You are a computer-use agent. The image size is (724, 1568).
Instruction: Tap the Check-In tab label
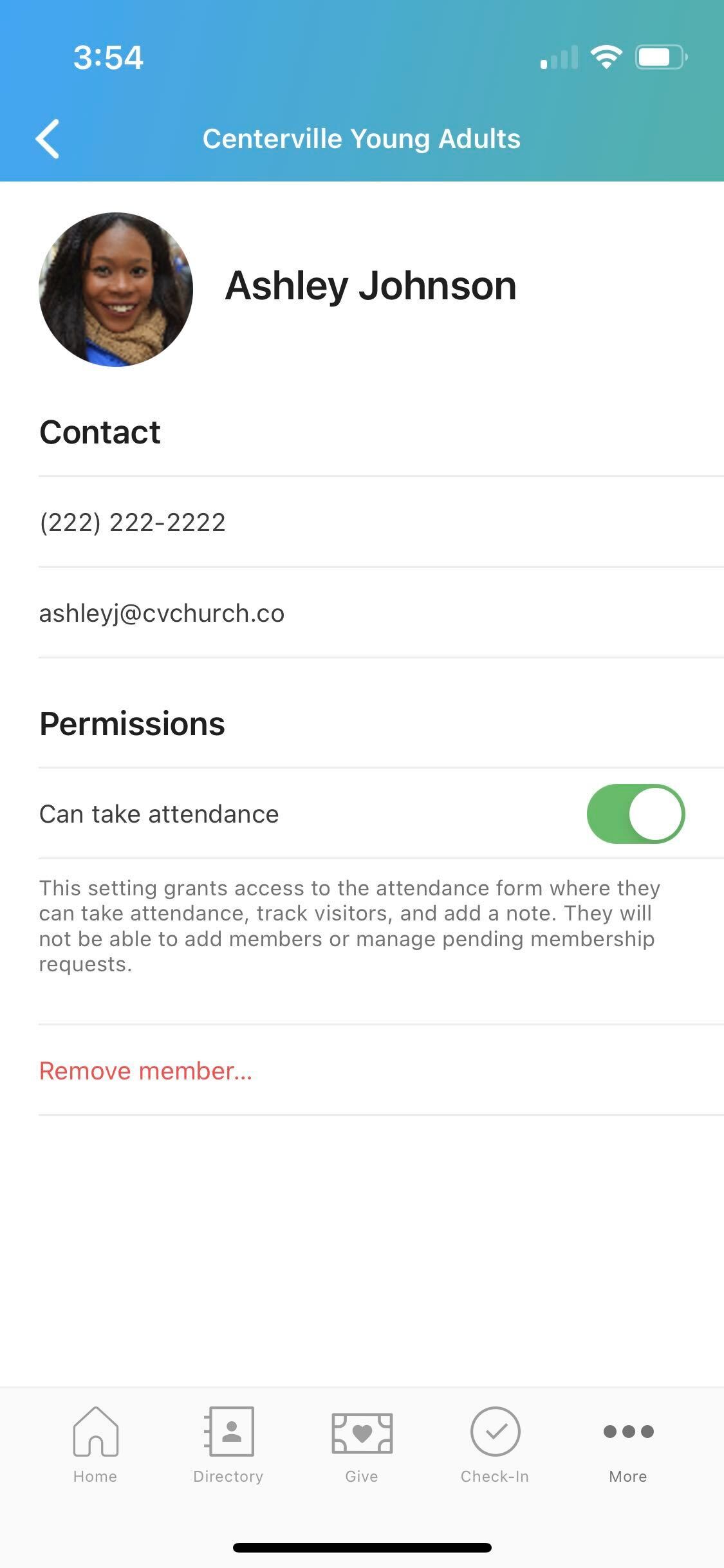[495, 1477]
